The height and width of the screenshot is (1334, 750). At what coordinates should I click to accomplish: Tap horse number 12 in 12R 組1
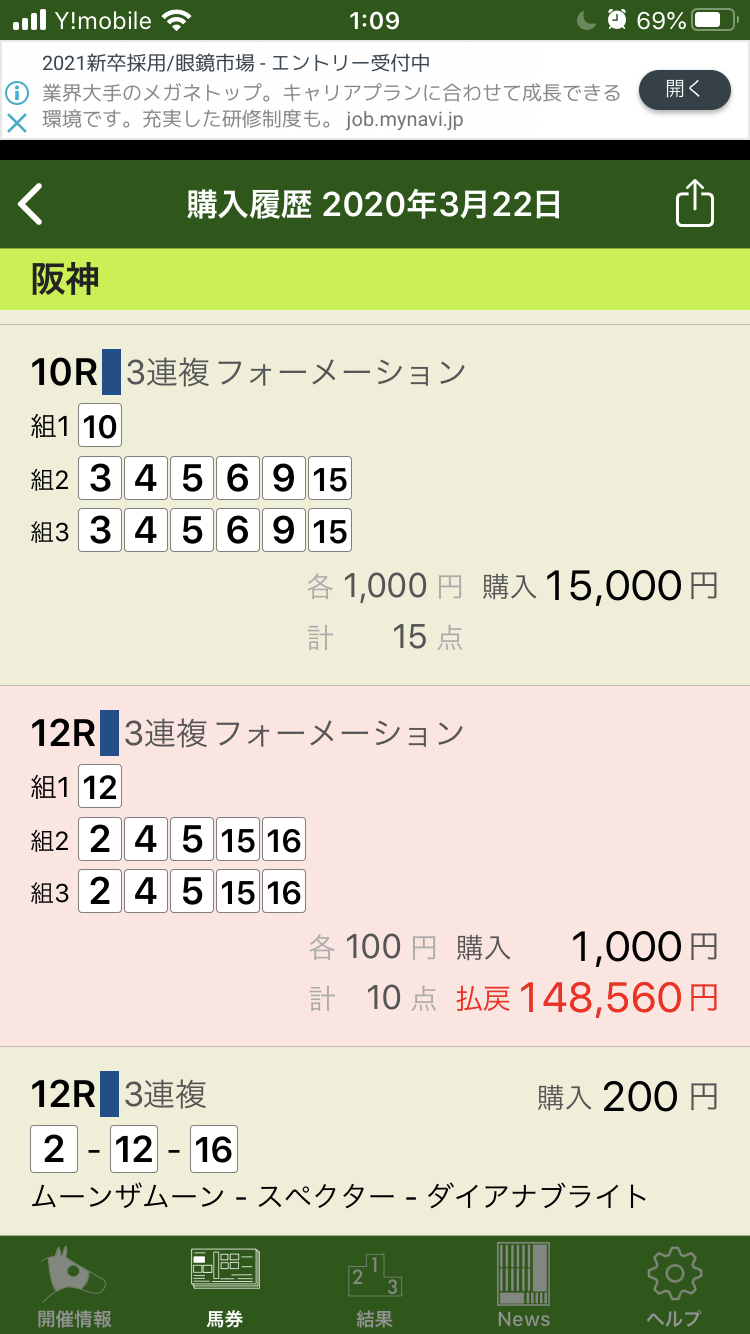100,788
